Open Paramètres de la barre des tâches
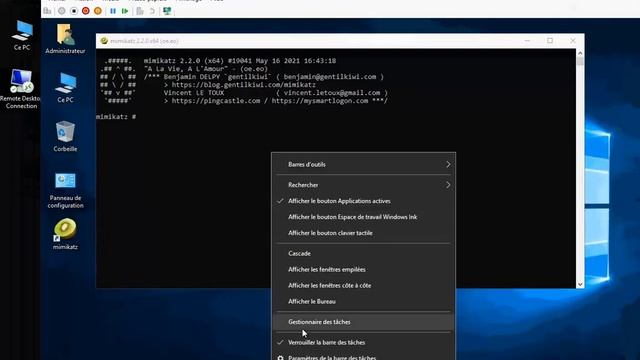This screenshot has height=360, width=640. [x=364, y=356]
